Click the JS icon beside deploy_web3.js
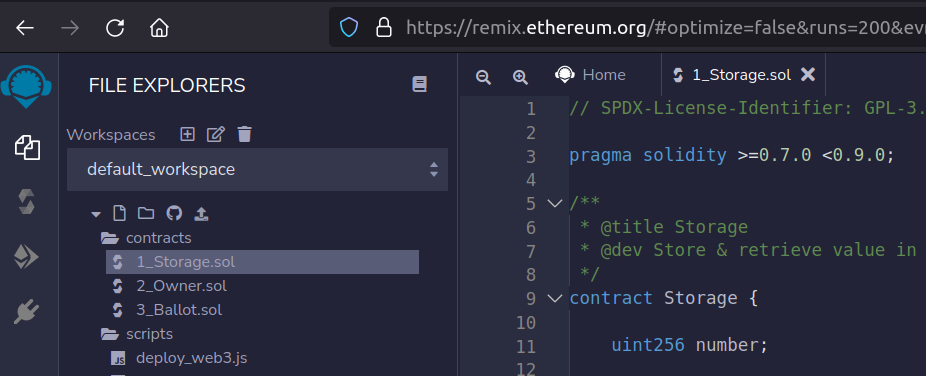The height and width of the screenshot is (376, 926). pyautogui.click(x=118, y=358)
